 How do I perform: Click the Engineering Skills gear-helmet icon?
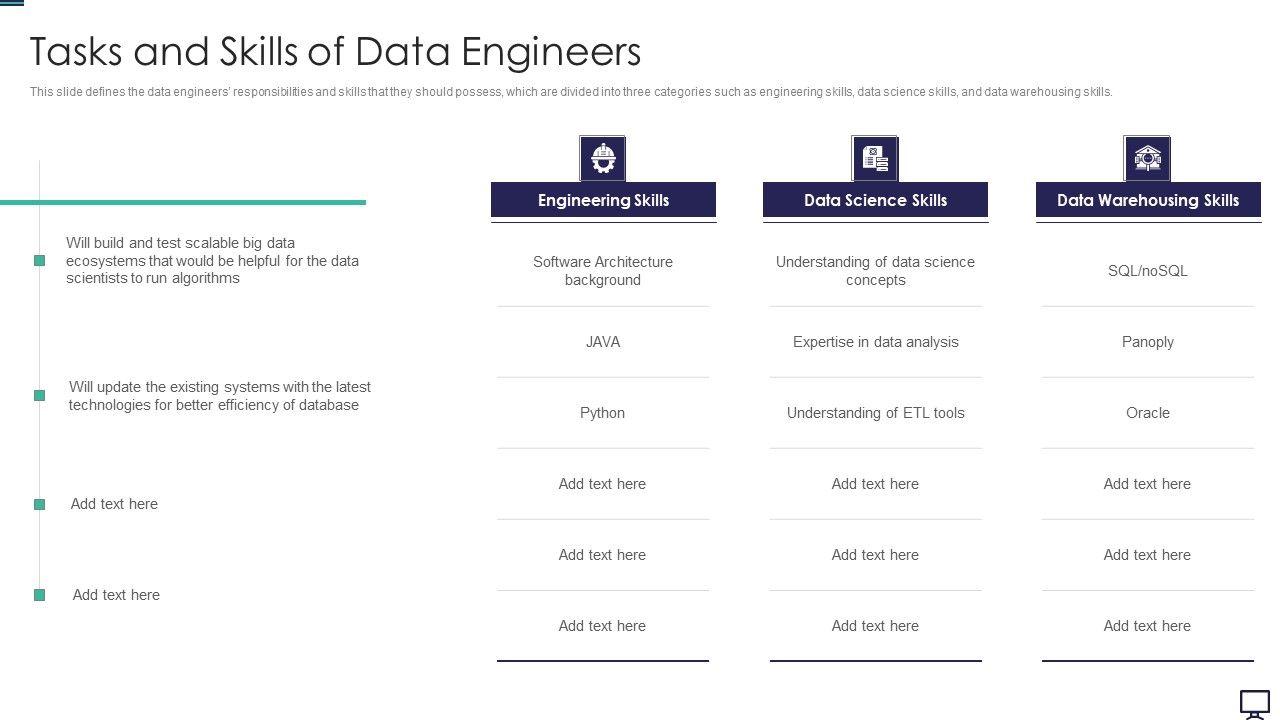tap(602, 158)
